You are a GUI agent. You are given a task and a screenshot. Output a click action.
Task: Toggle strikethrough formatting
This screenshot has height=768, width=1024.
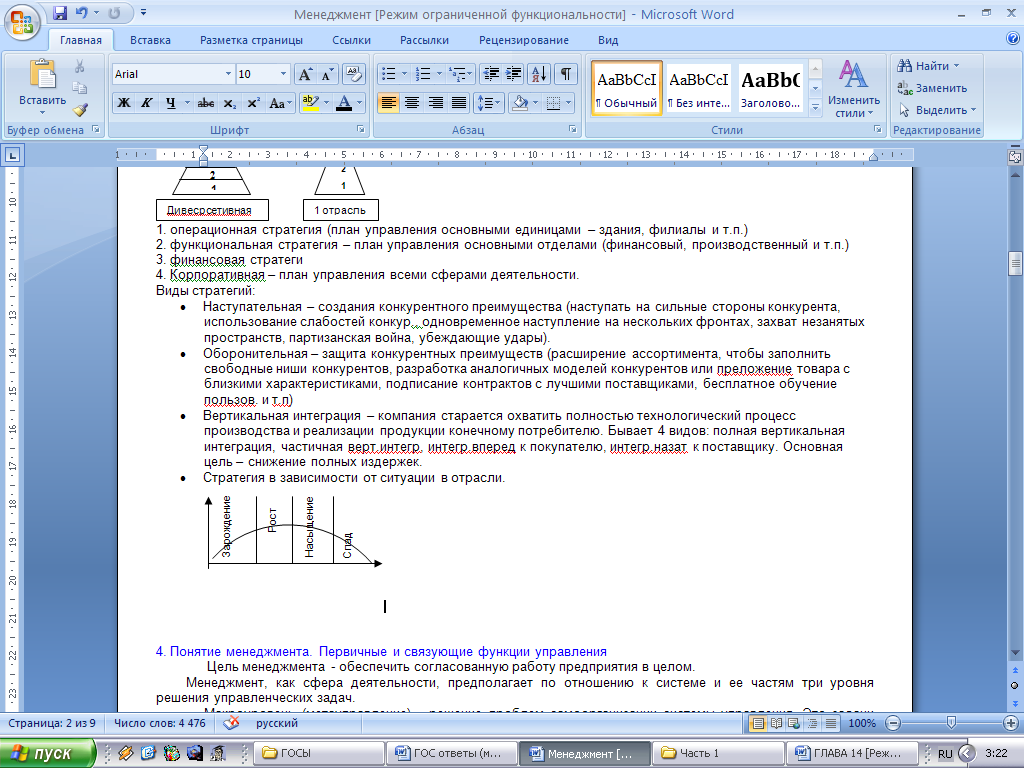tap(206, 103)
